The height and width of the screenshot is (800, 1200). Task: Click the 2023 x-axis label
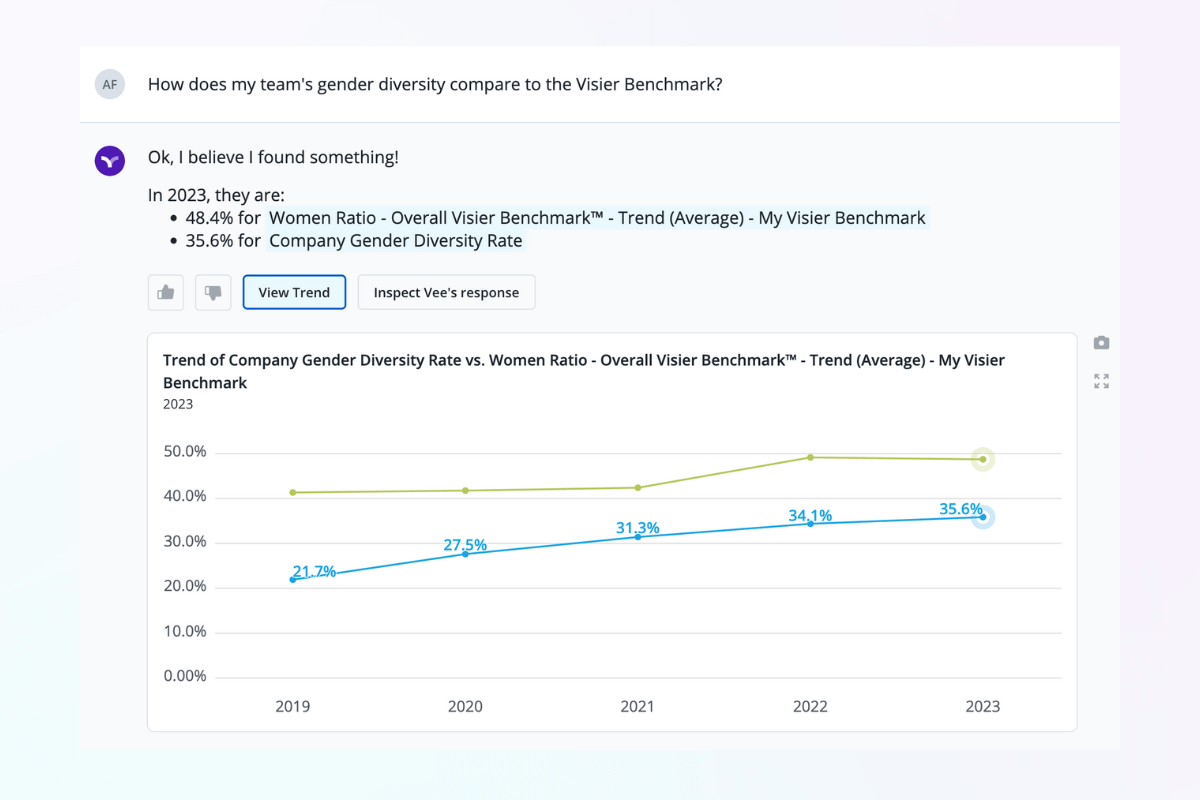[x=983, y=706]
